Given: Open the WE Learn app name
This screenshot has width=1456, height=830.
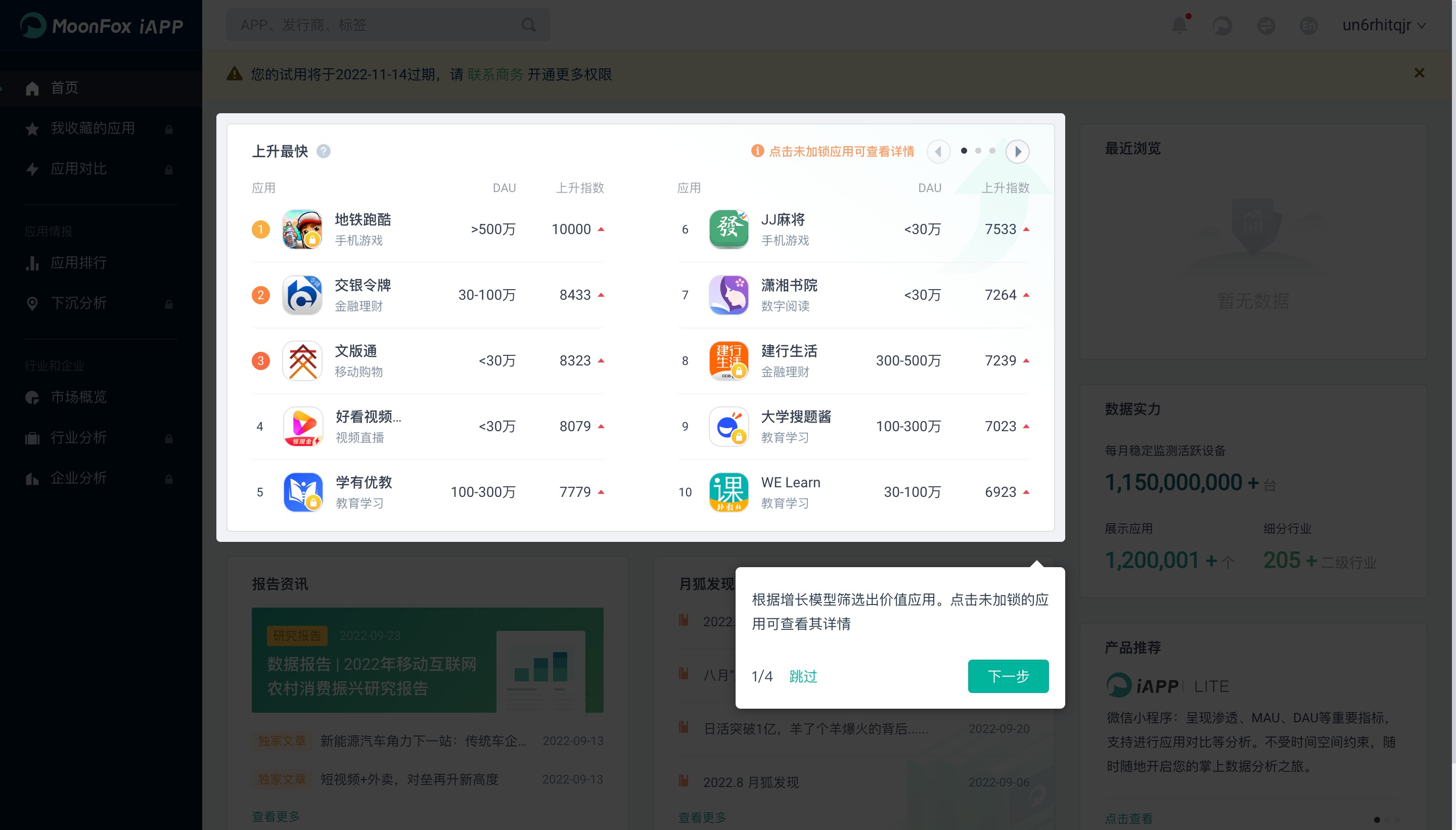Looking at the screenshot, I should [791, 482].
